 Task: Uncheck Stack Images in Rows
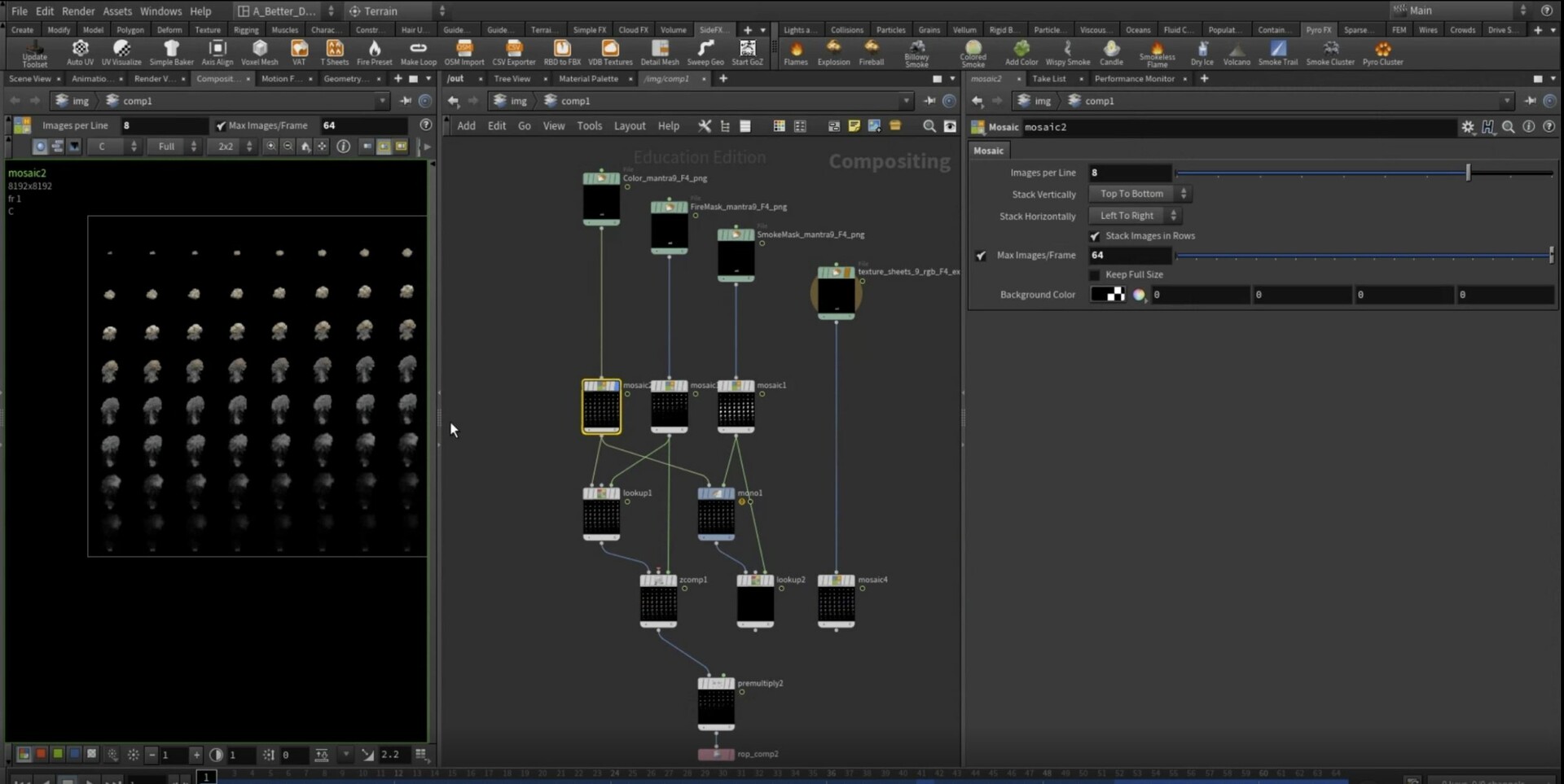[1096, 235]
